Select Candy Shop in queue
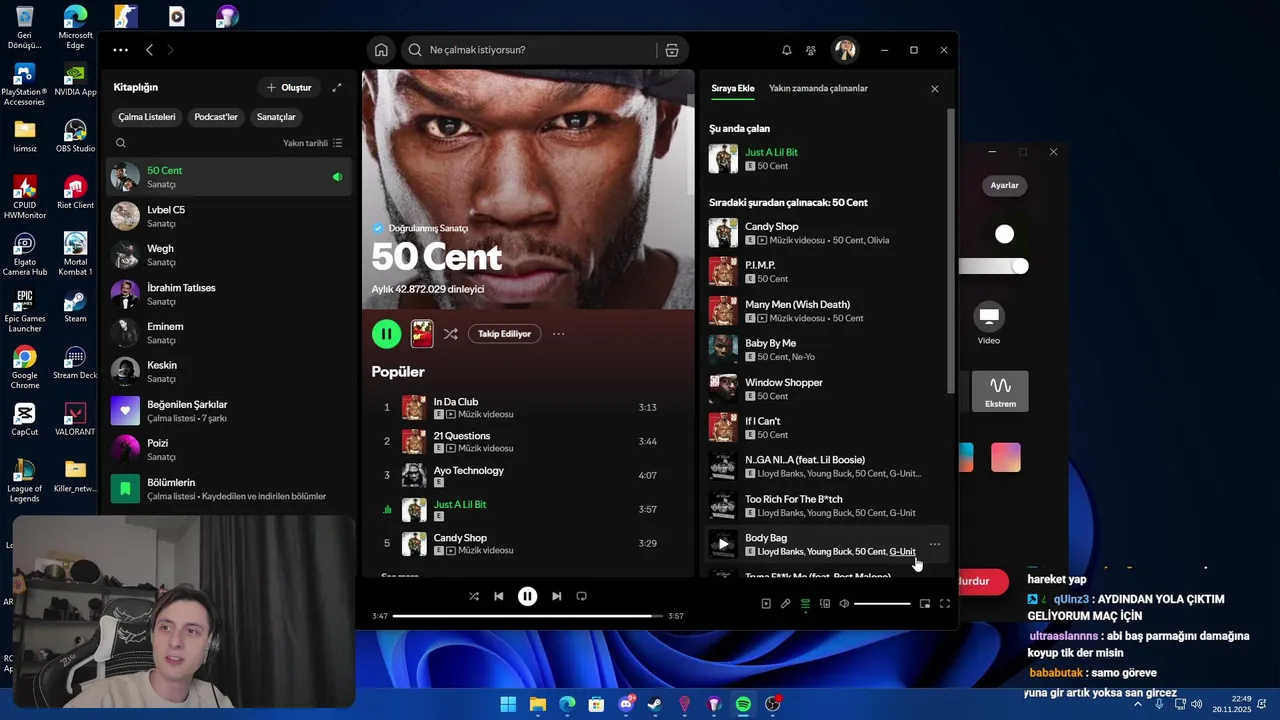 (827, 233)
